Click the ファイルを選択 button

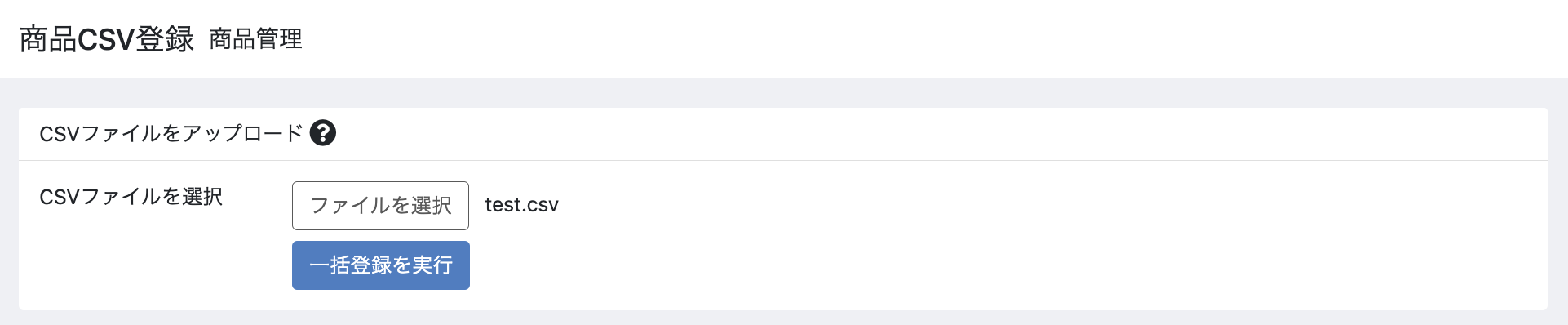click(x=380, y=206)
